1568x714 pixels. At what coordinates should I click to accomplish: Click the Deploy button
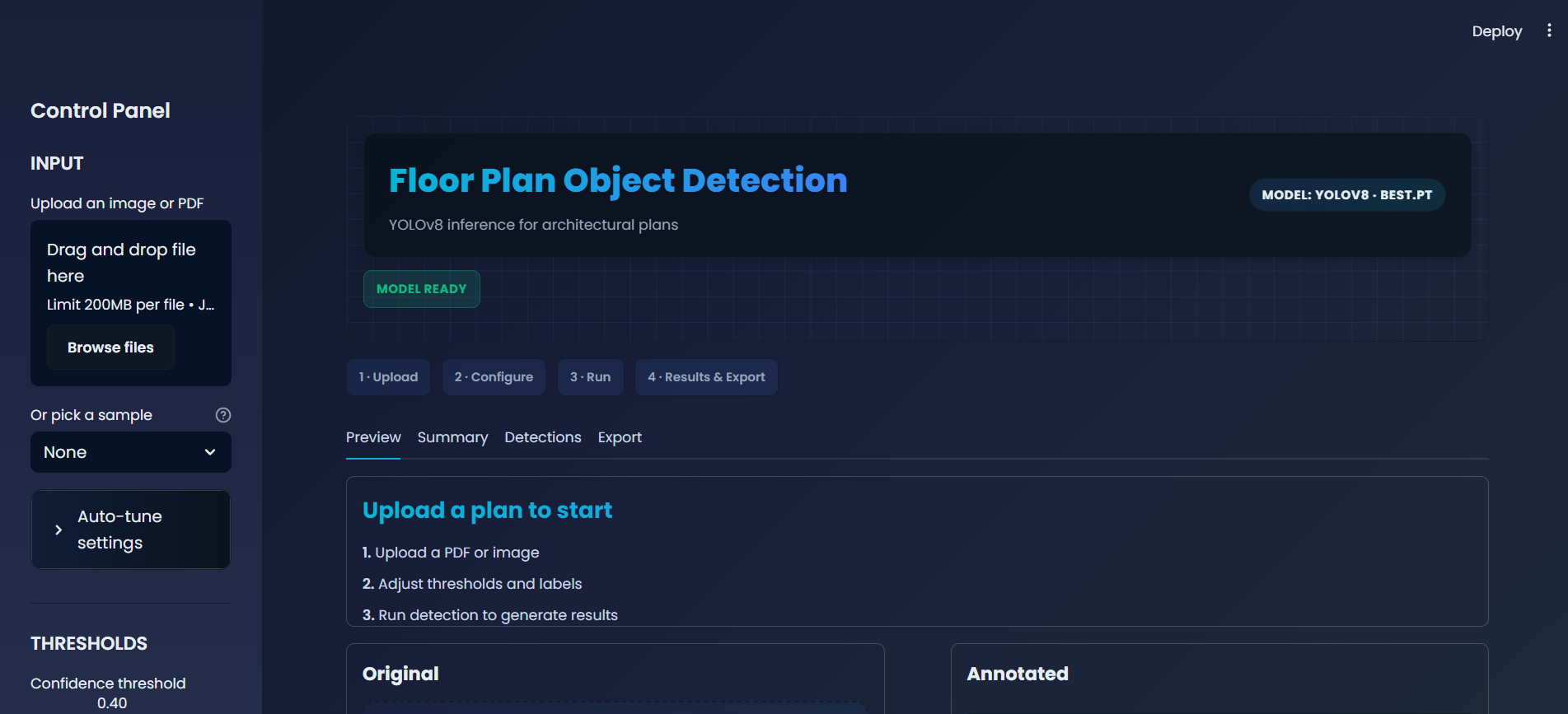click(1497, 31)
